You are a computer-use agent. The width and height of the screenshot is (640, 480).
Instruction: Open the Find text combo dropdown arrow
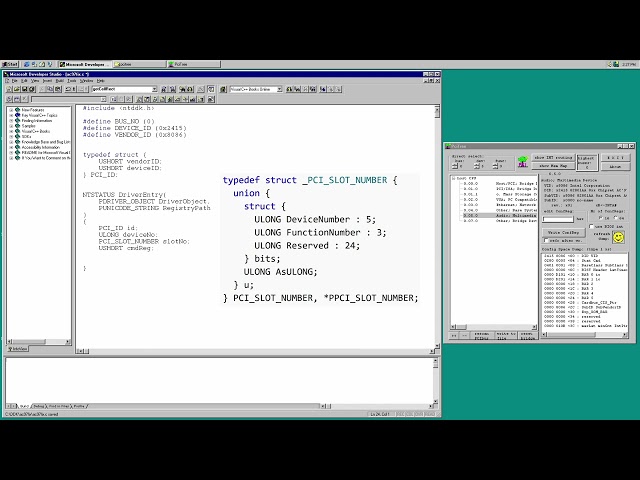[x=154, y=89]
